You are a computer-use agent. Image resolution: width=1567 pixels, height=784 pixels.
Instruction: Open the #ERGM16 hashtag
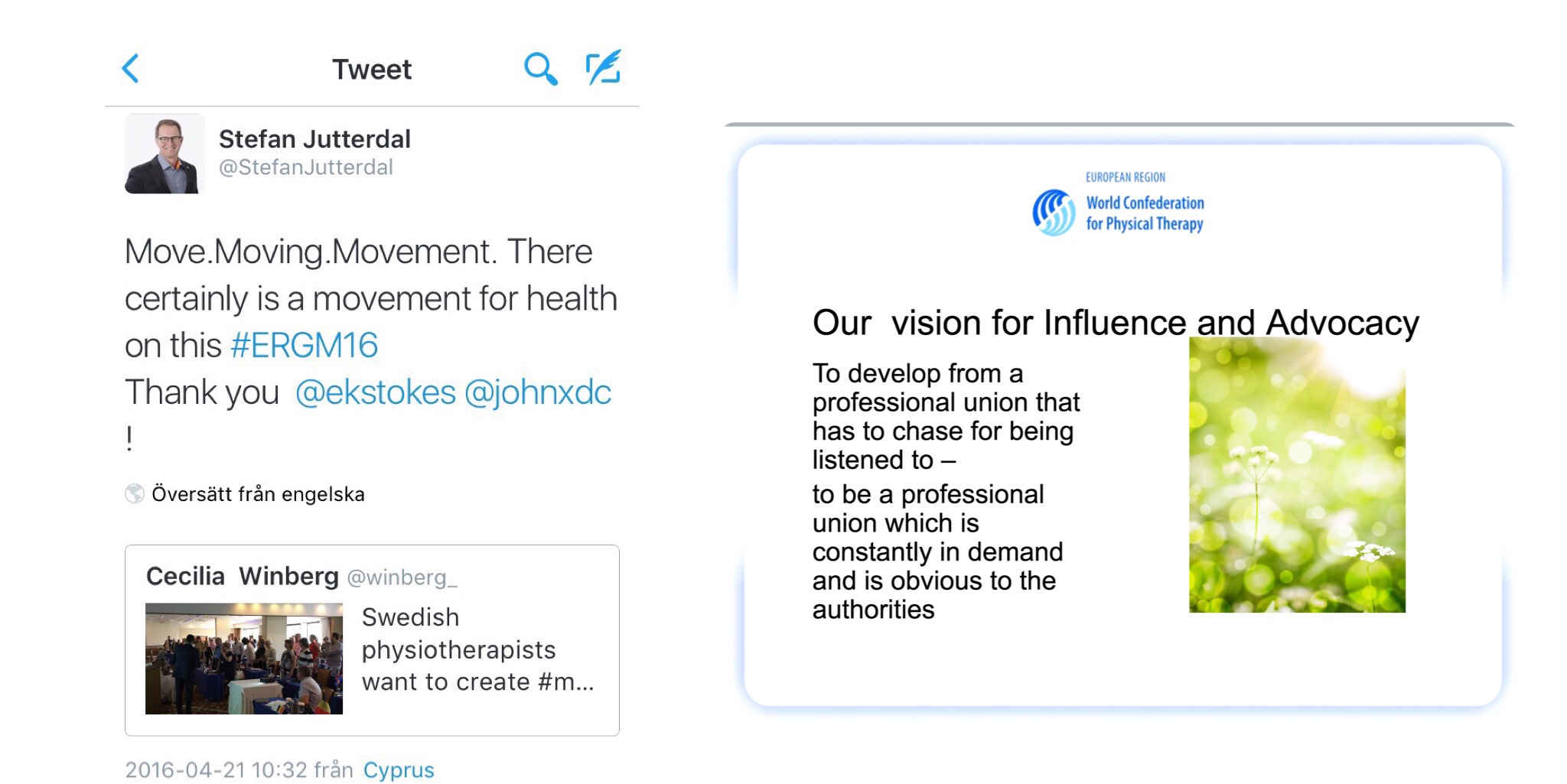tap(304, 346)
